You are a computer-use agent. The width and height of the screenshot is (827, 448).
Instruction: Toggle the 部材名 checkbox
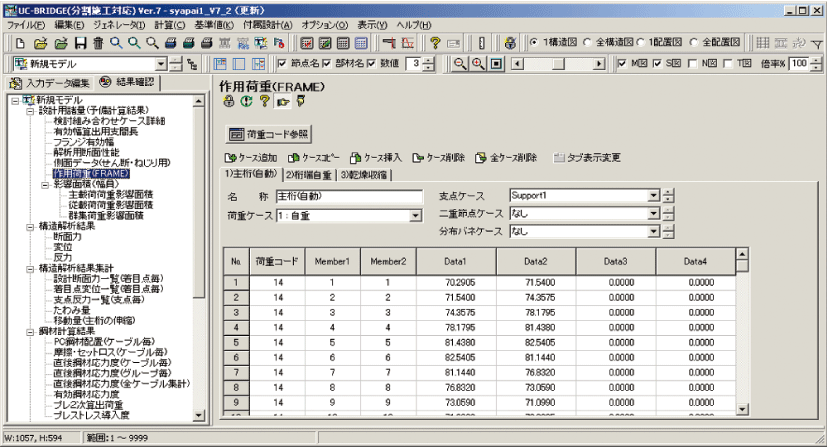(326, 63)
